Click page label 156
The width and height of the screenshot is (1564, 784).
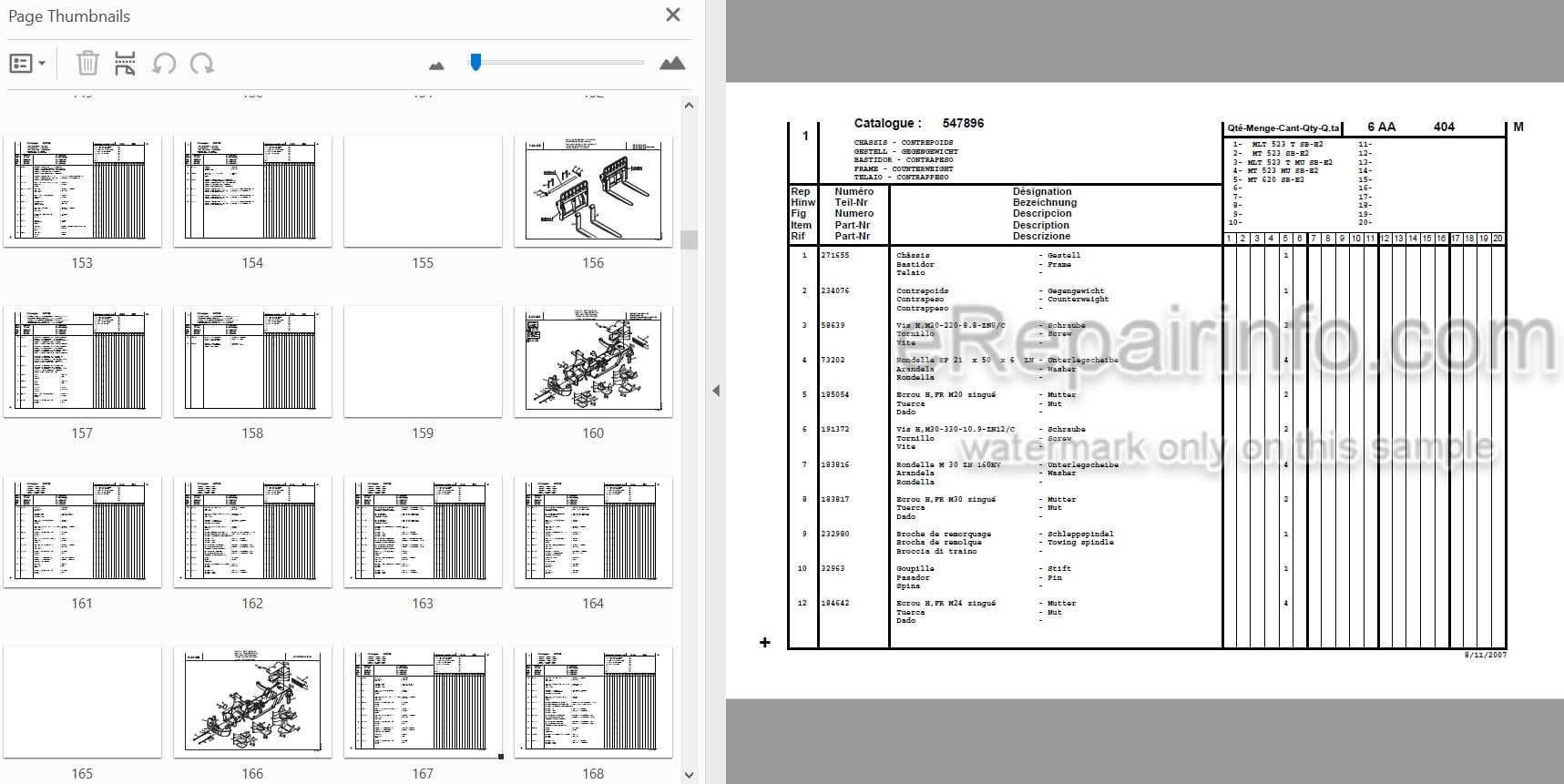click(x=593, y=263)
